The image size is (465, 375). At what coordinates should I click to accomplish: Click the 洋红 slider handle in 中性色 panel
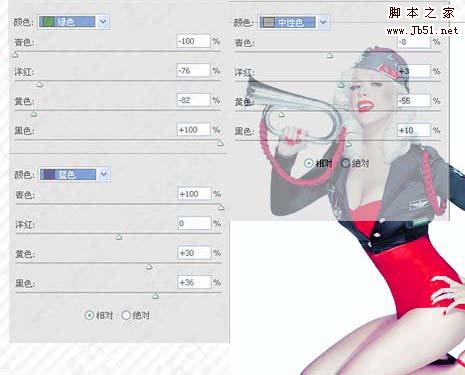(341, 85)
